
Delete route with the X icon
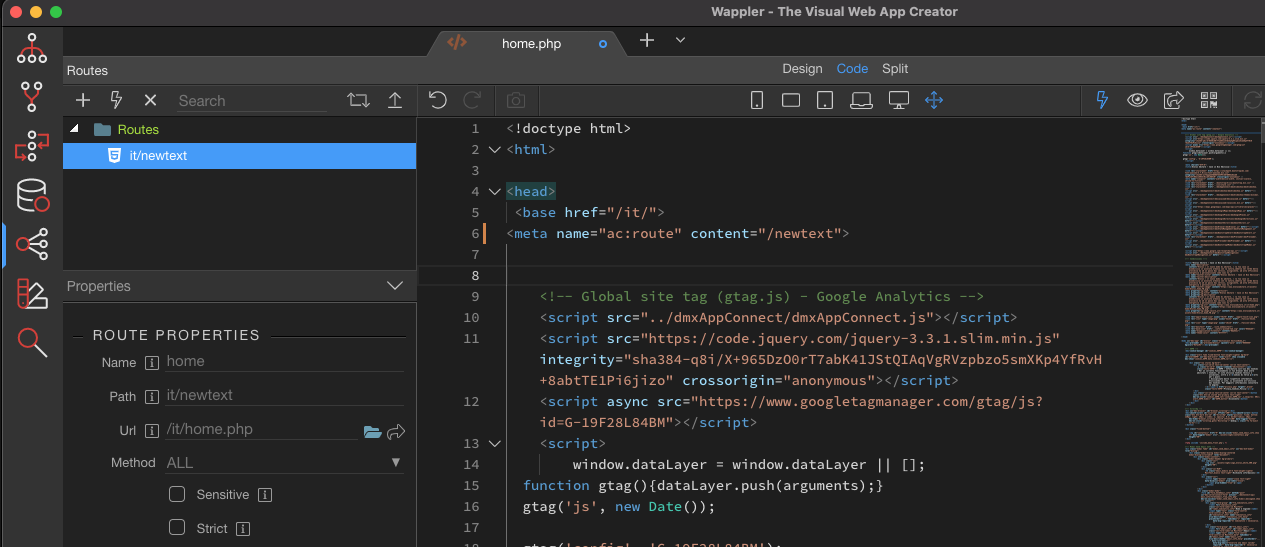[150, 100]
